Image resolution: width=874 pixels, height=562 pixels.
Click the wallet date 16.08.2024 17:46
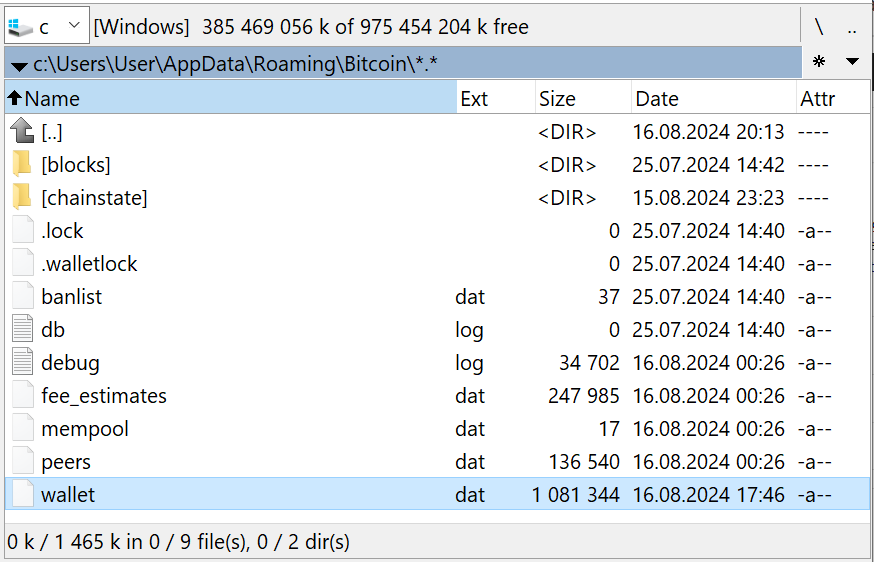(x=708, y=495)
